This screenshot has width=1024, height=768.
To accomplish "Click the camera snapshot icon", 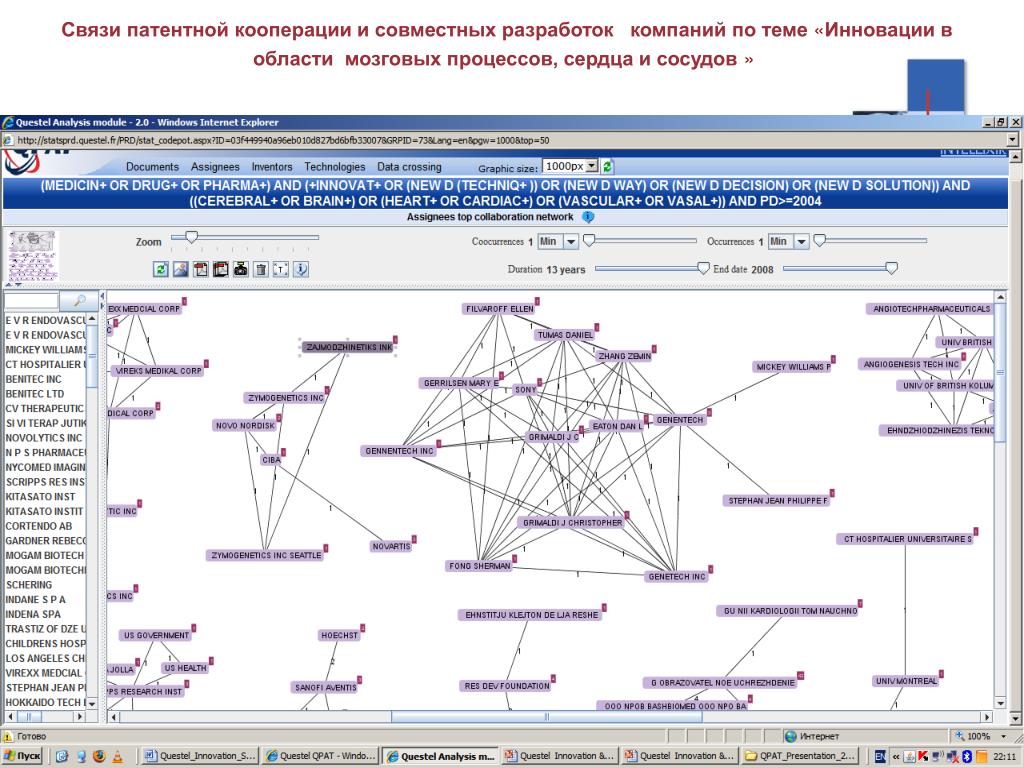I will click(x=240, y=269).
